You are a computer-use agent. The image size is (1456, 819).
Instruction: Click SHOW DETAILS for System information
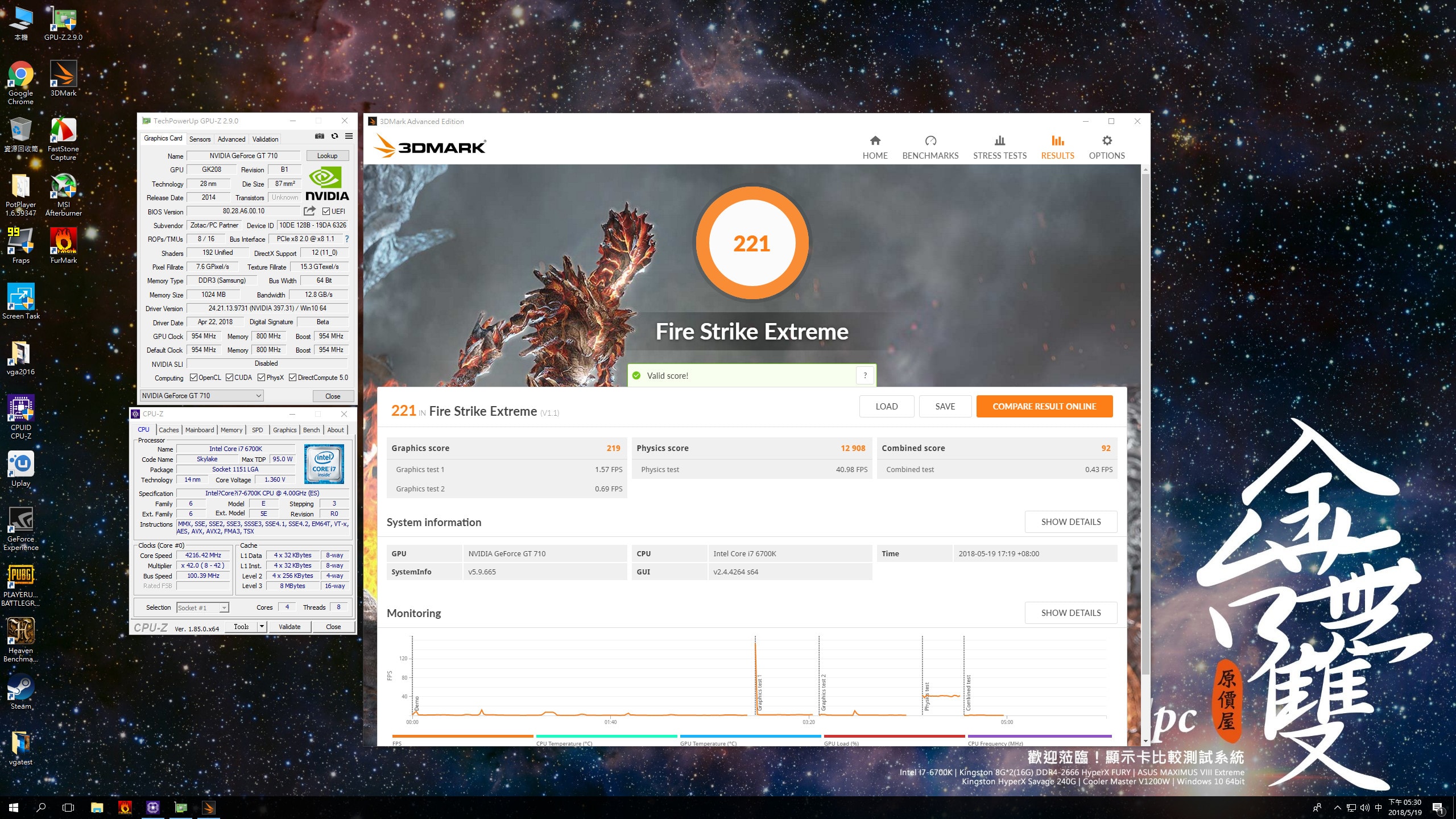coord(1071,522)
